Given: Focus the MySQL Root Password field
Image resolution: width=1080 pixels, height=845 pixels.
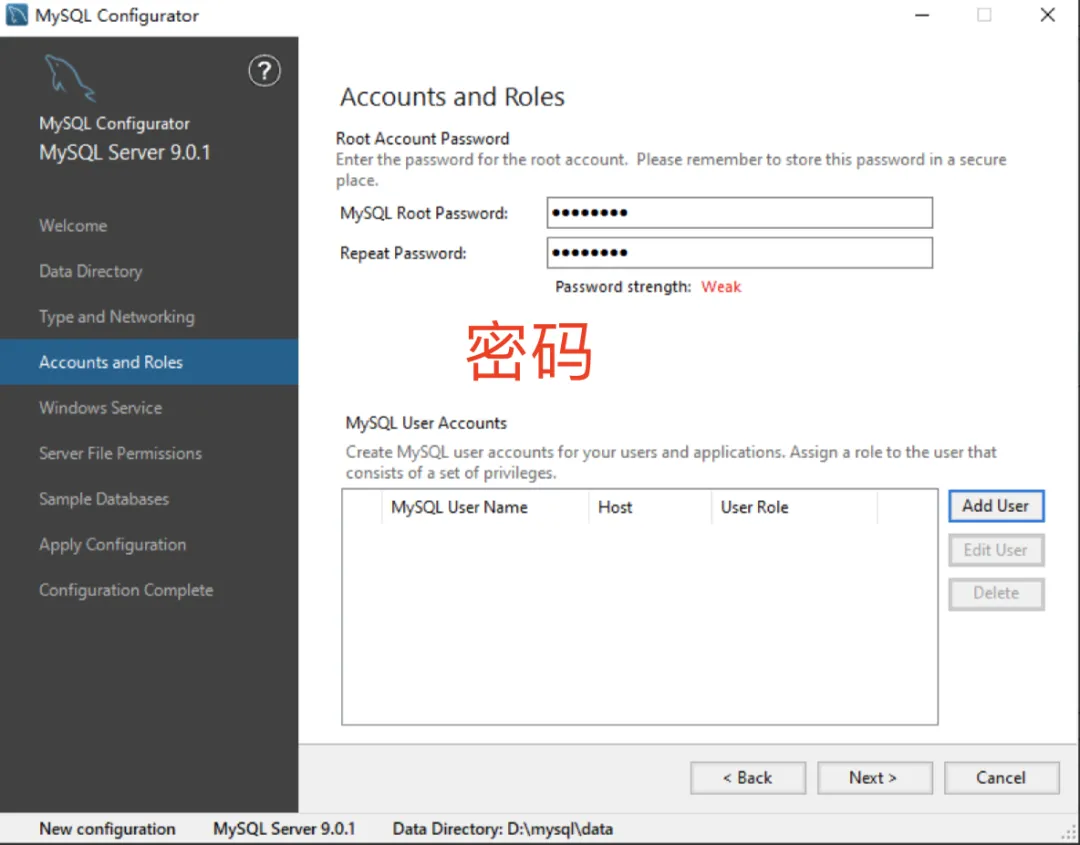Looking at the screenshot, I should pos(740,213).
